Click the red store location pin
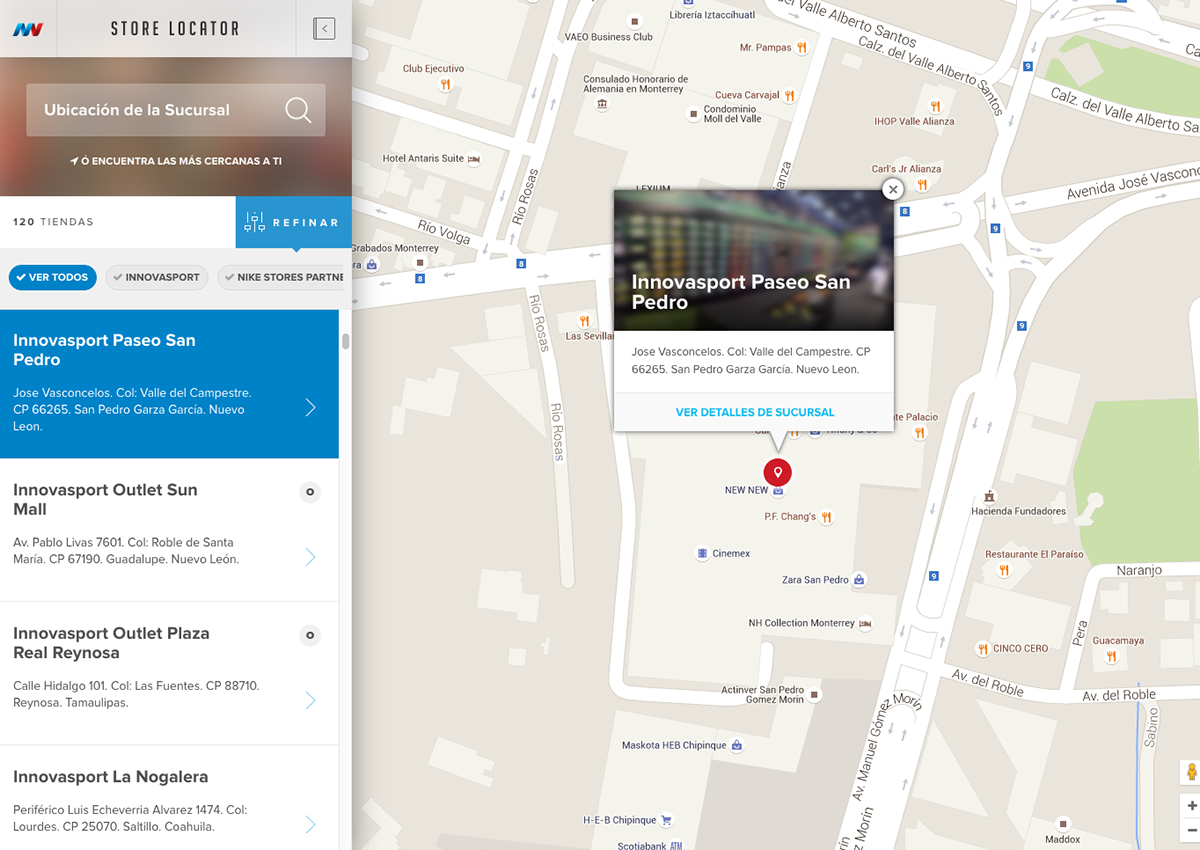 777,472
